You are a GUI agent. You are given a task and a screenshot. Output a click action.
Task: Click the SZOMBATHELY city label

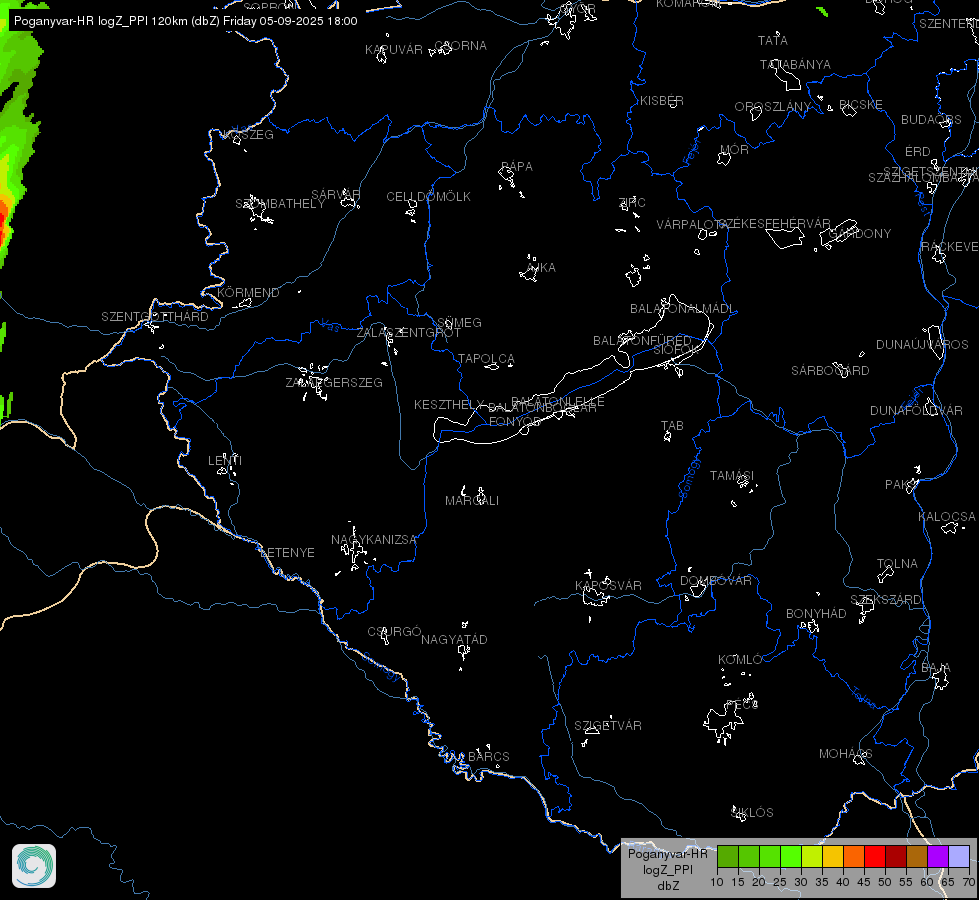pos(280,204)
